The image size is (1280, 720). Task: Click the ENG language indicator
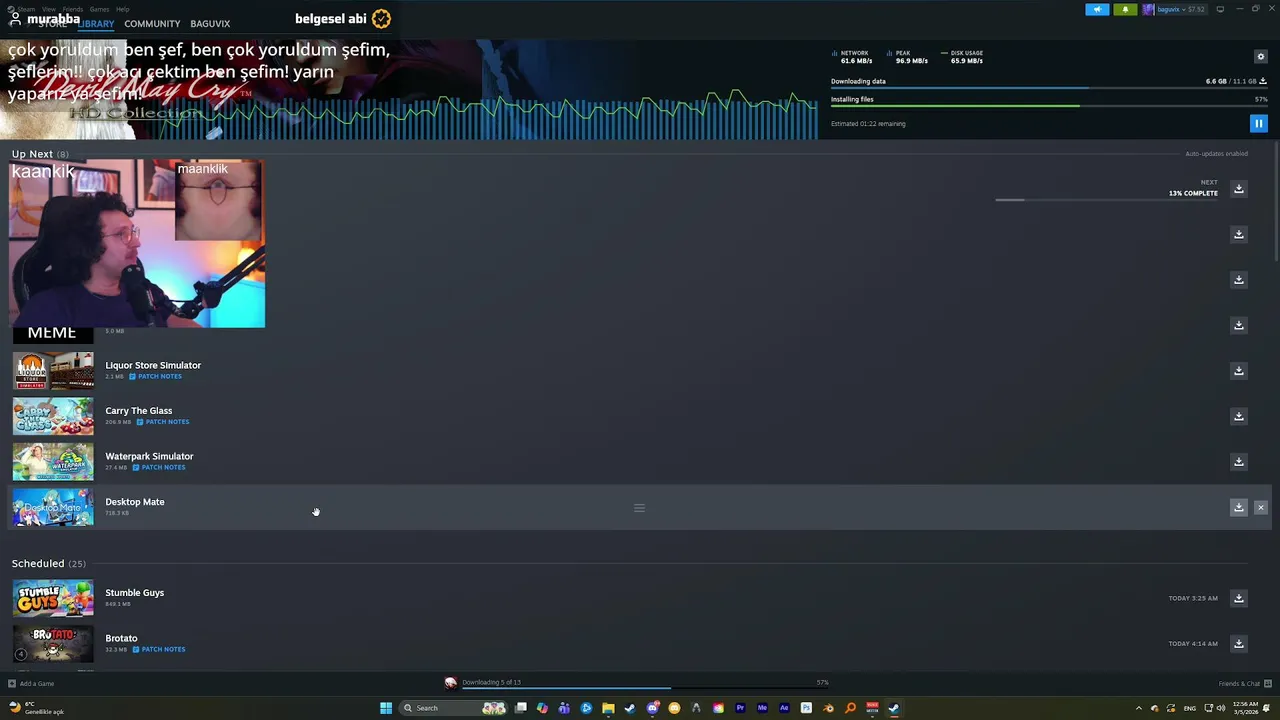[1189, 708]
